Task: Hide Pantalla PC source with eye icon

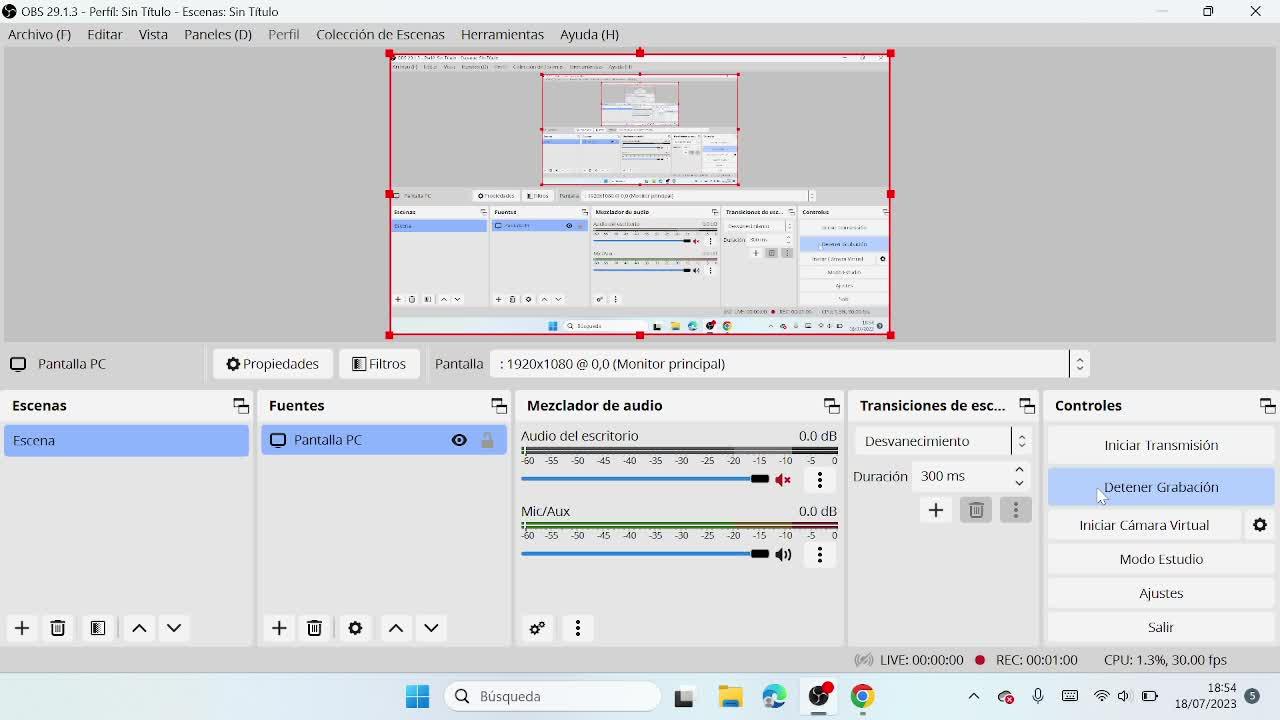Action: coord(459,440)
